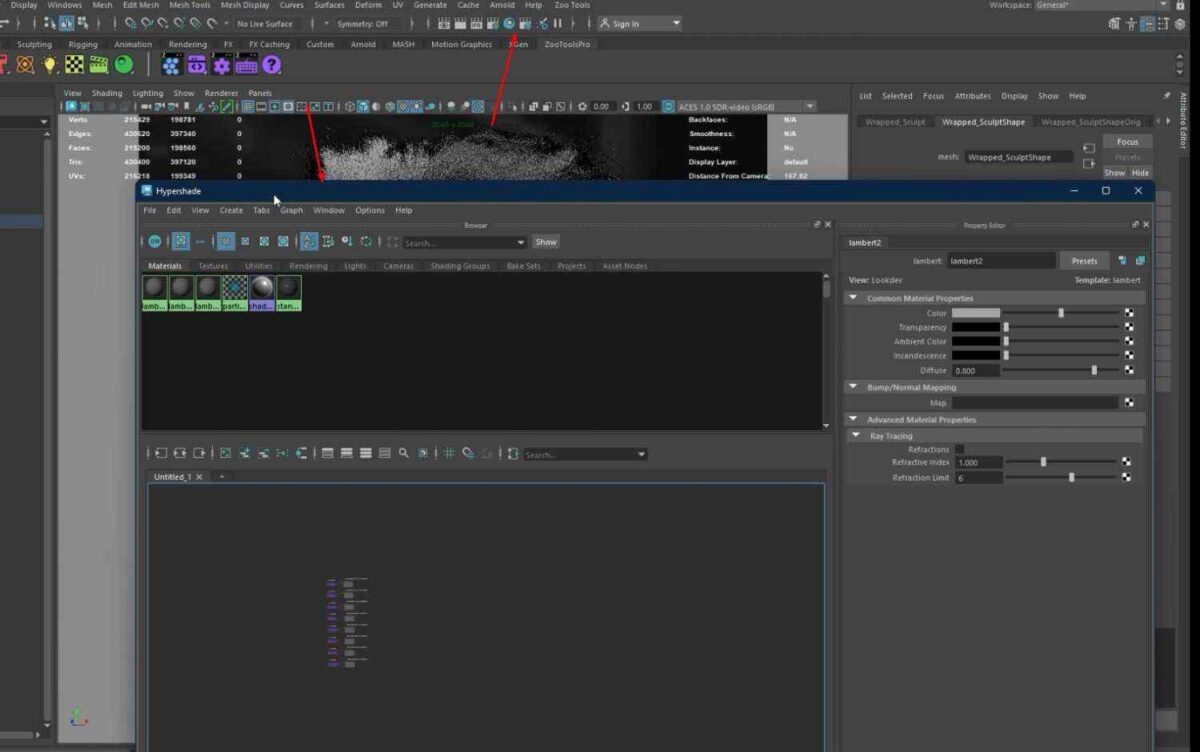Open the Graph menu in Hypershade

291,210
